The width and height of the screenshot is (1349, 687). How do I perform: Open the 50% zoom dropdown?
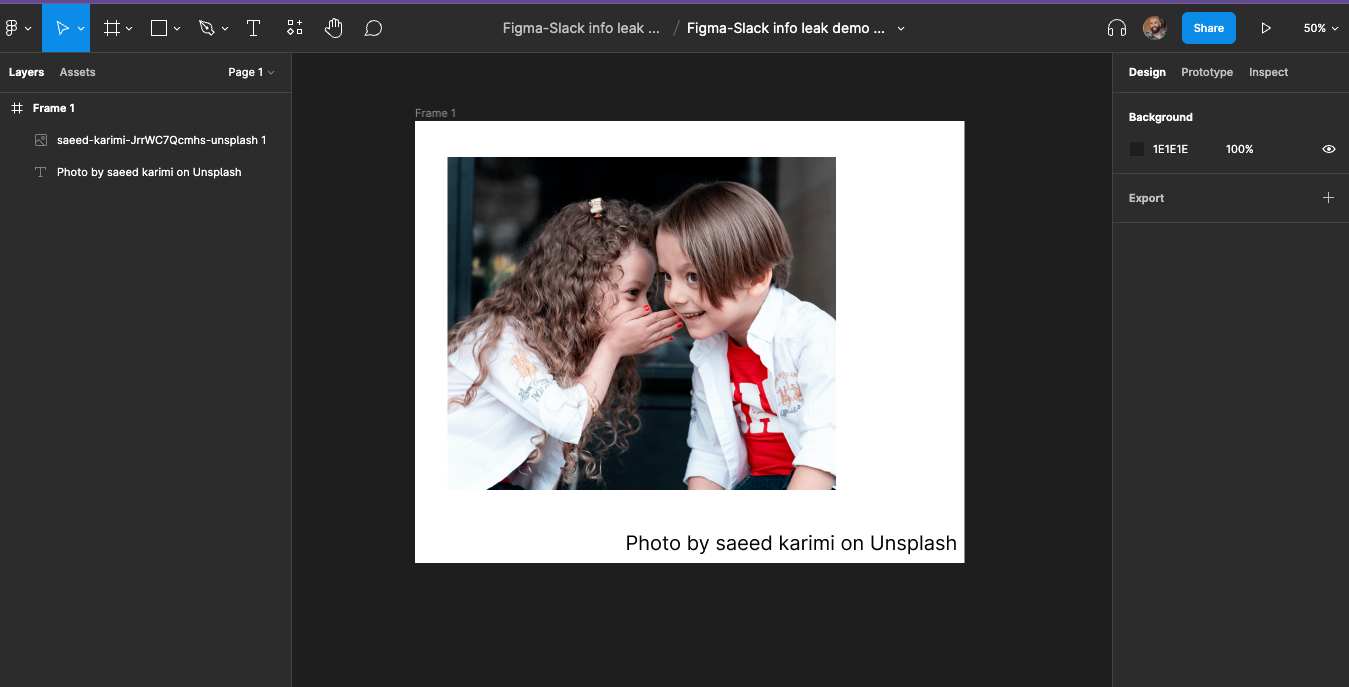point(1320,28)
